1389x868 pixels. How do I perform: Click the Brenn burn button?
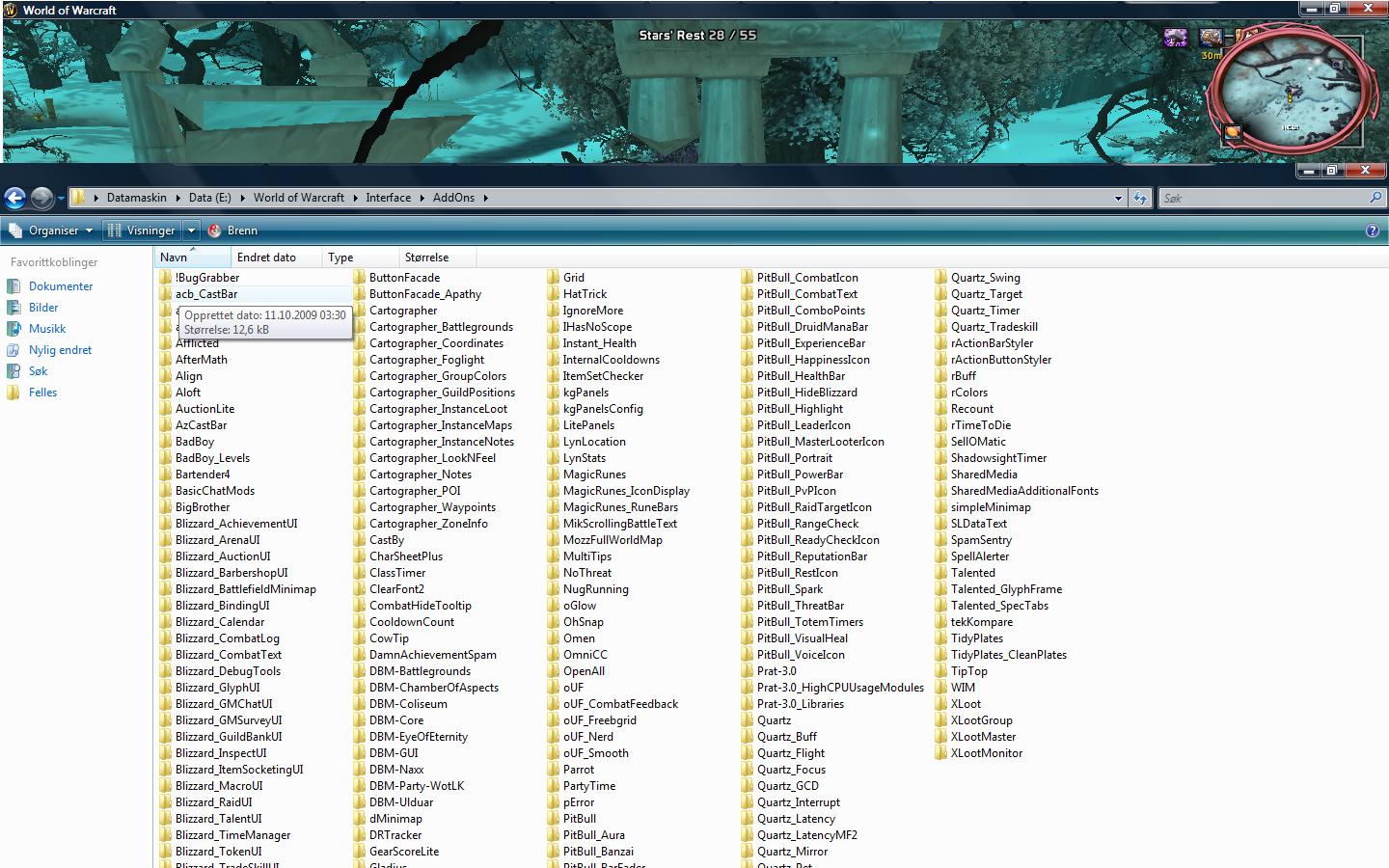click(x=233, y=231)
